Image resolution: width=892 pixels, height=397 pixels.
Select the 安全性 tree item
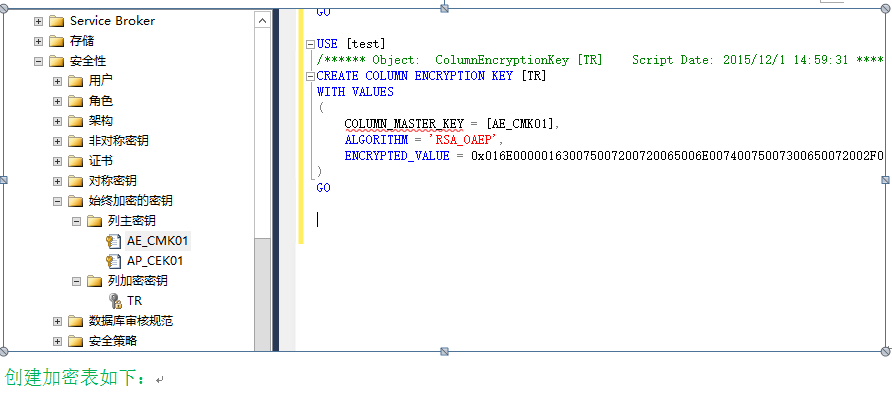(88, 61)
